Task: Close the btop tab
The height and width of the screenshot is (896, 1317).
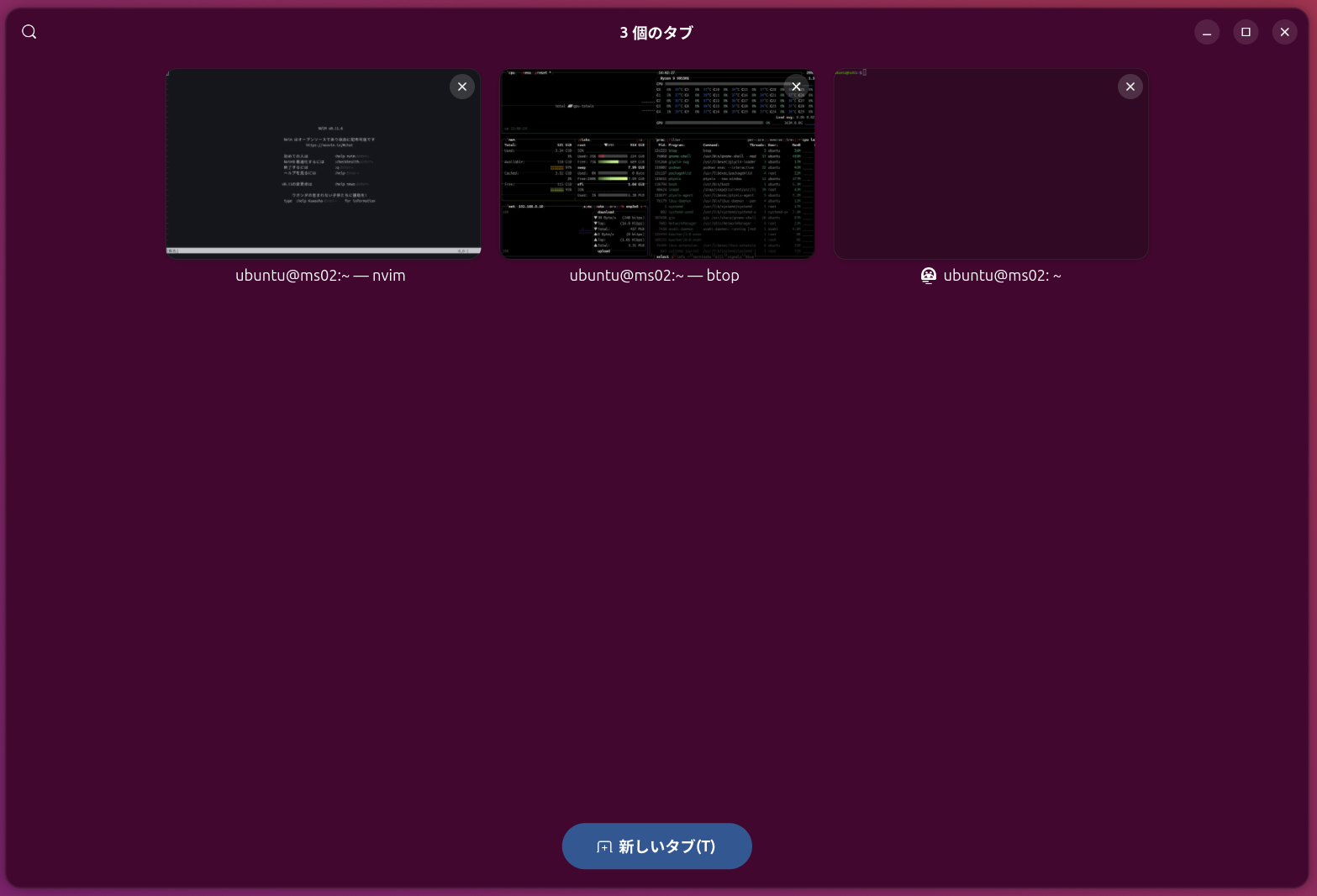Action: [796, 87]
